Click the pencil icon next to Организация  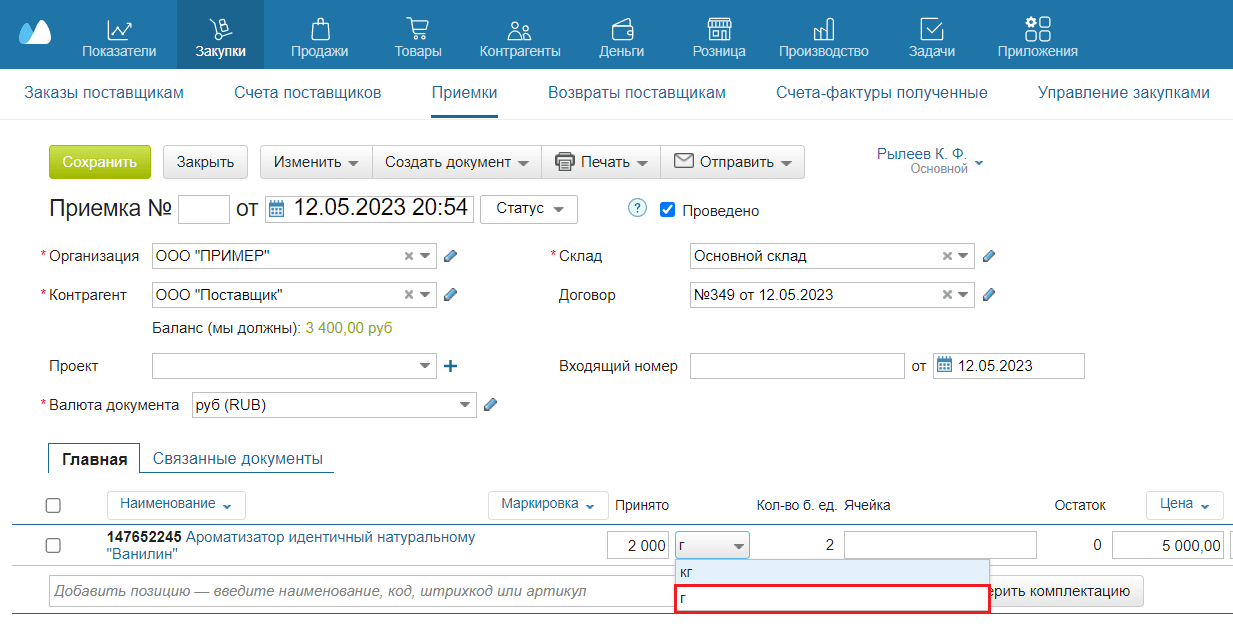point(450,256)
